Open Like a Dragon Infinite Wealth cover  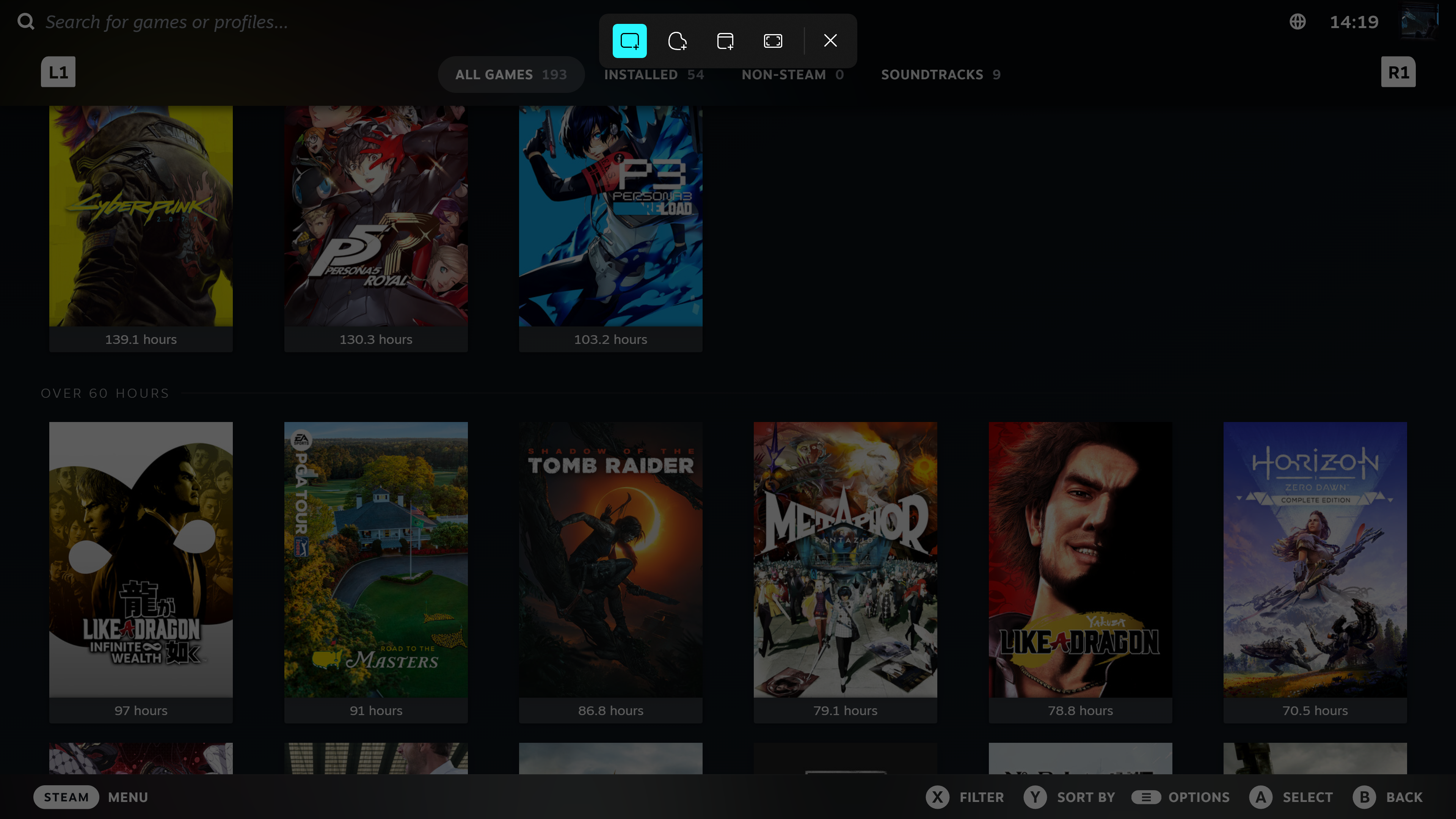[x=141, y=560]
